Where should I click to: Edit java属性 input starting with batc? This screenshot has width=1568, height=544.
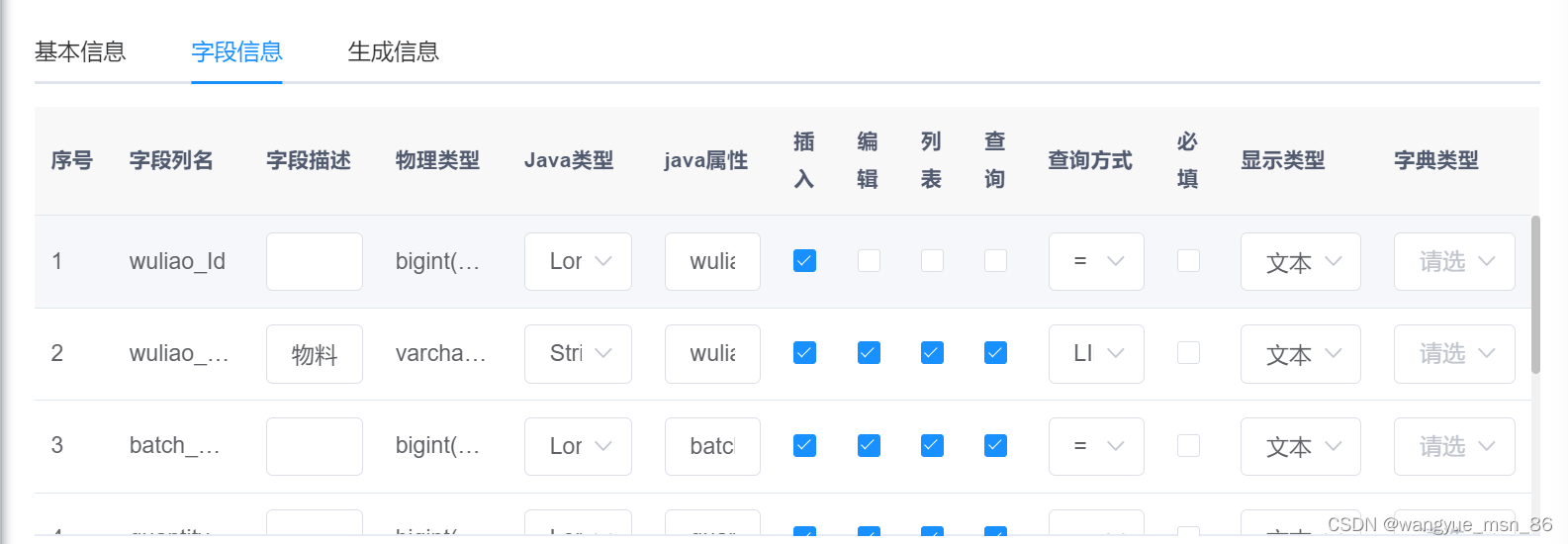tap(712, 446)
